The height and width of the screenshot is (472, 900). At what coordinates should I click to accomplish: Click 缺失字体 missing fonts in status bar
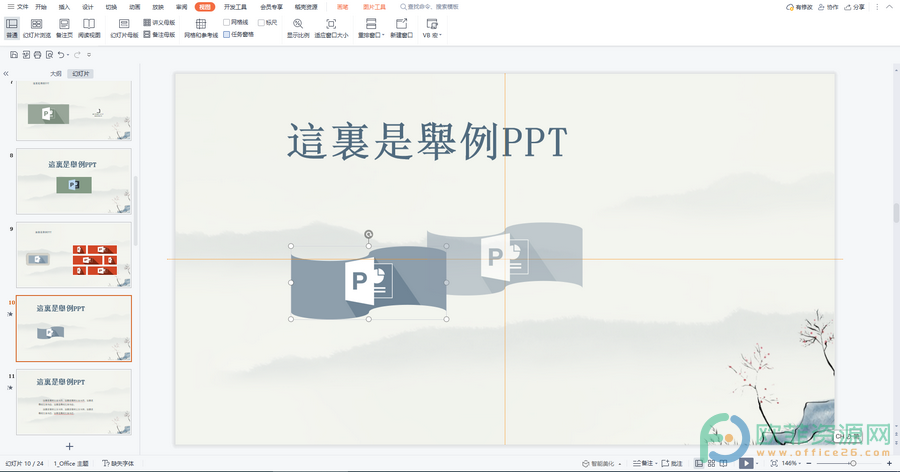coord(118,463)
